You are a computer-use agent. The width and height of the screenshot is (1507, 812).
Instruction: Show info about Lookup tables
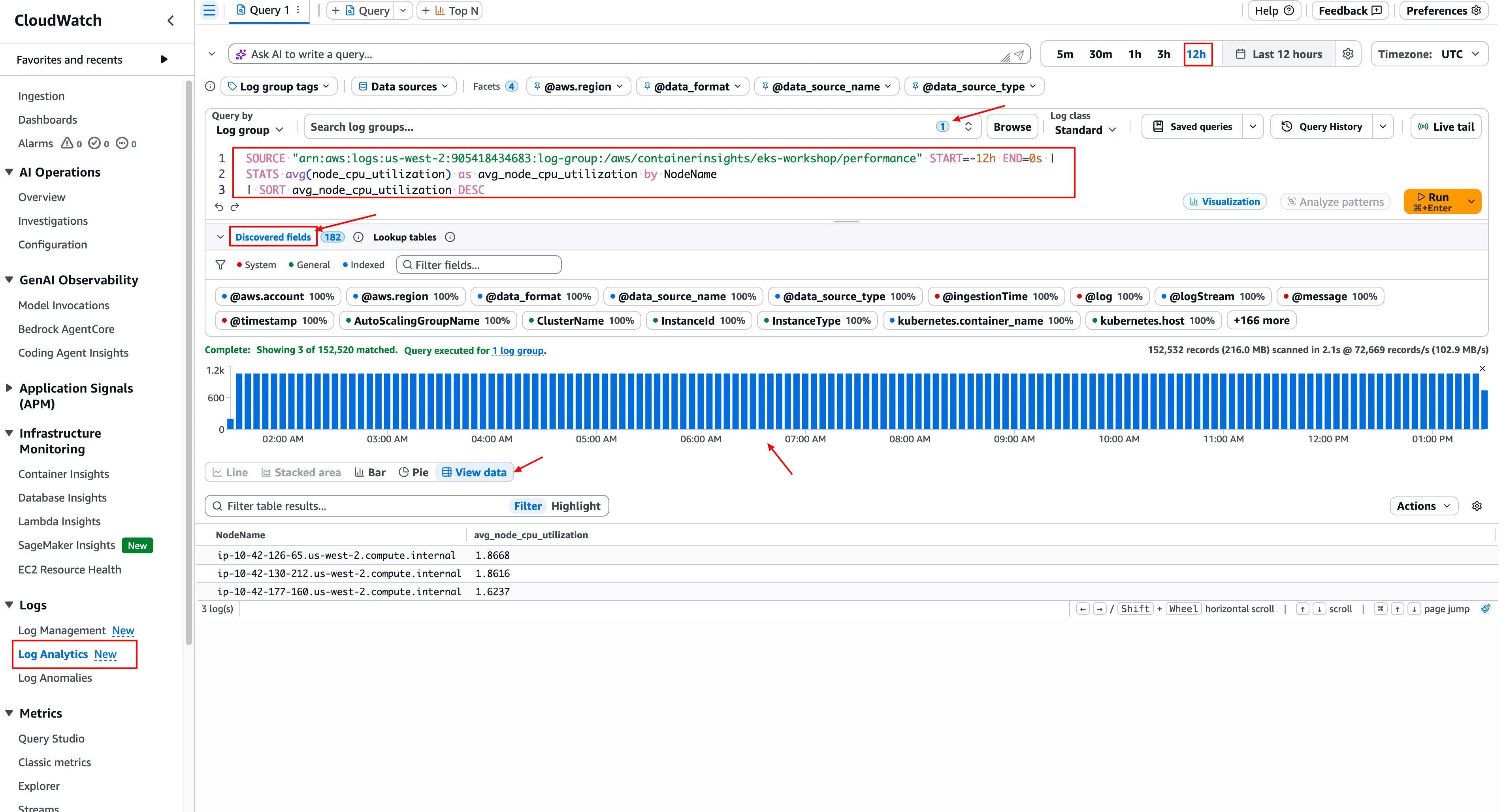point(450,237)
